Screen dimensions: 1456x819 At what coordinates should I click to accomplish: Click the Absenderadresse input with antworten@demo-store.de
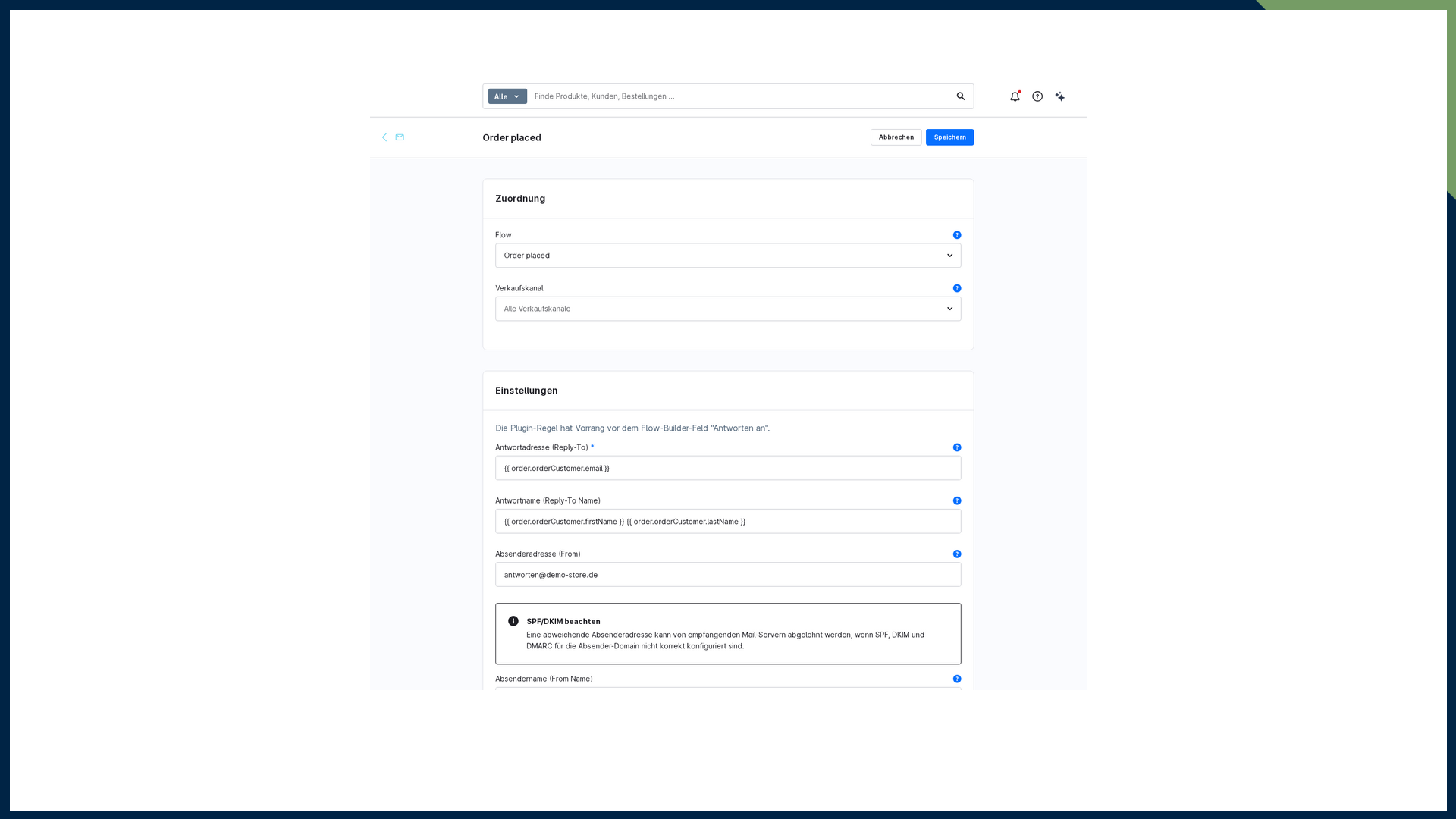(728, 575)
